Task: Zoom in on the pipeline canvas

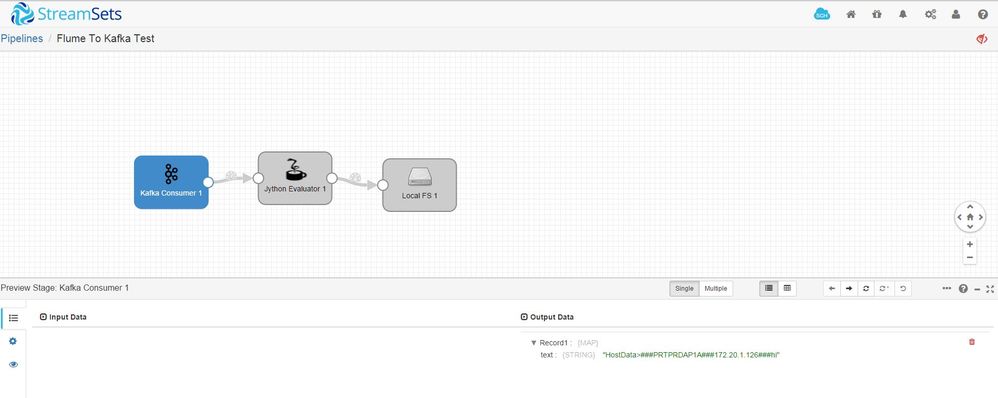Action: [970, 244]
